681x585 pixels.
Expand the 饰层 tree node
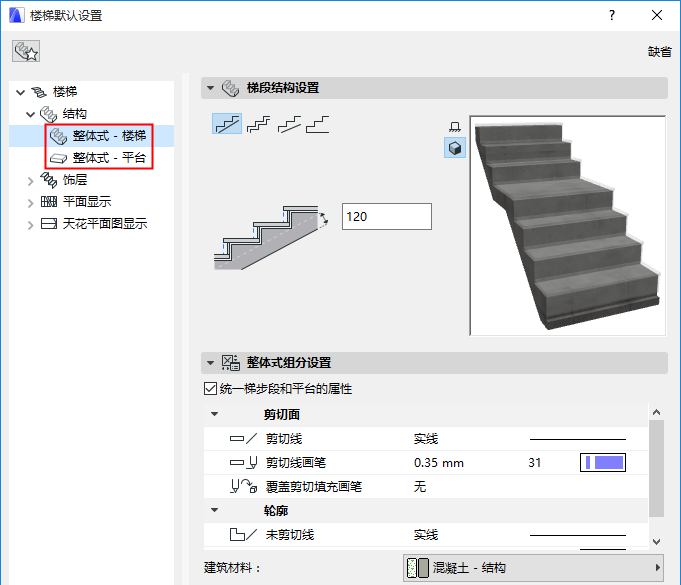coord(30,181)
